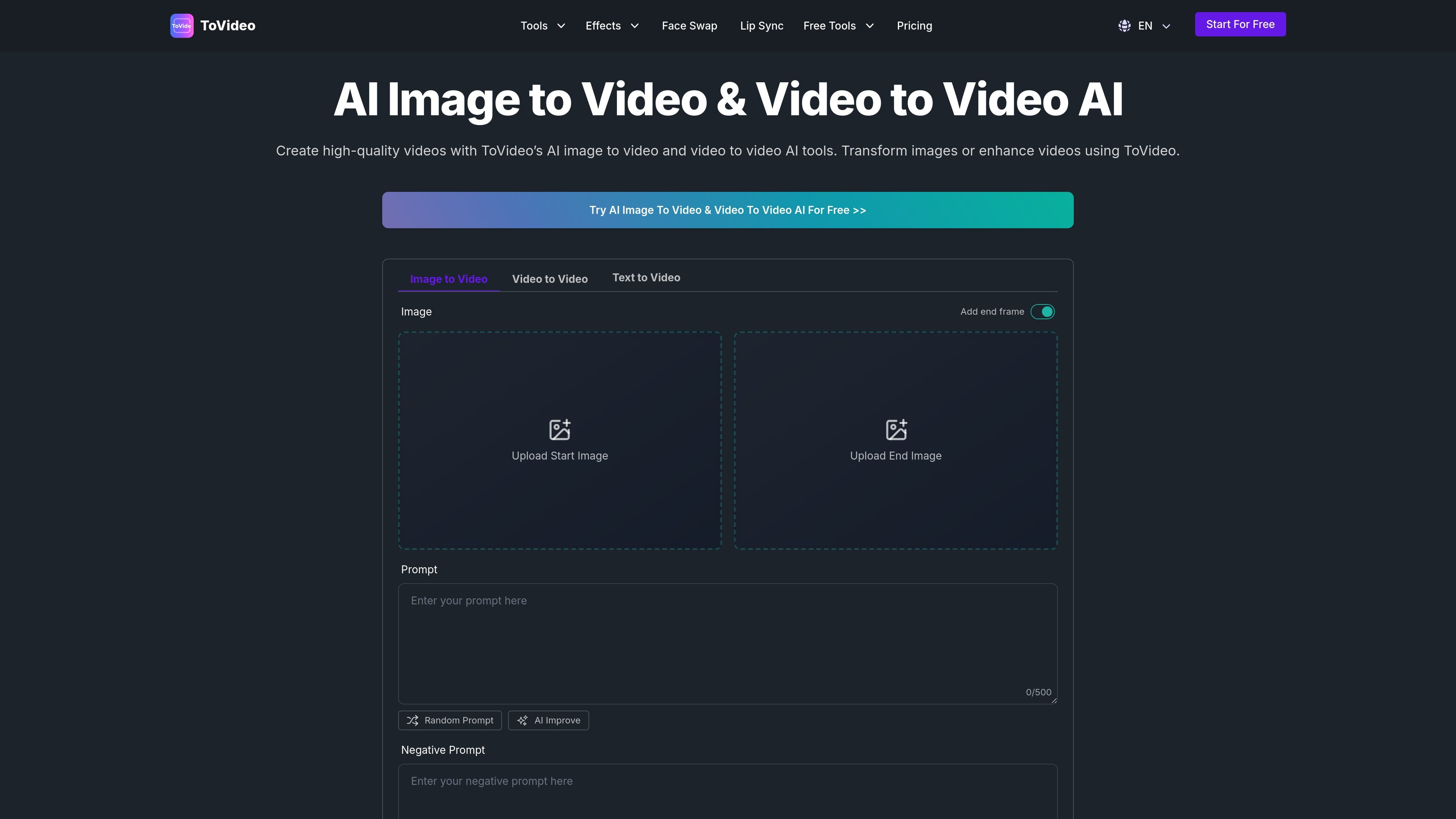Expand the Effects menu chevron
1456x819 pixels.
pyautogui.click(x=635, y=26)
